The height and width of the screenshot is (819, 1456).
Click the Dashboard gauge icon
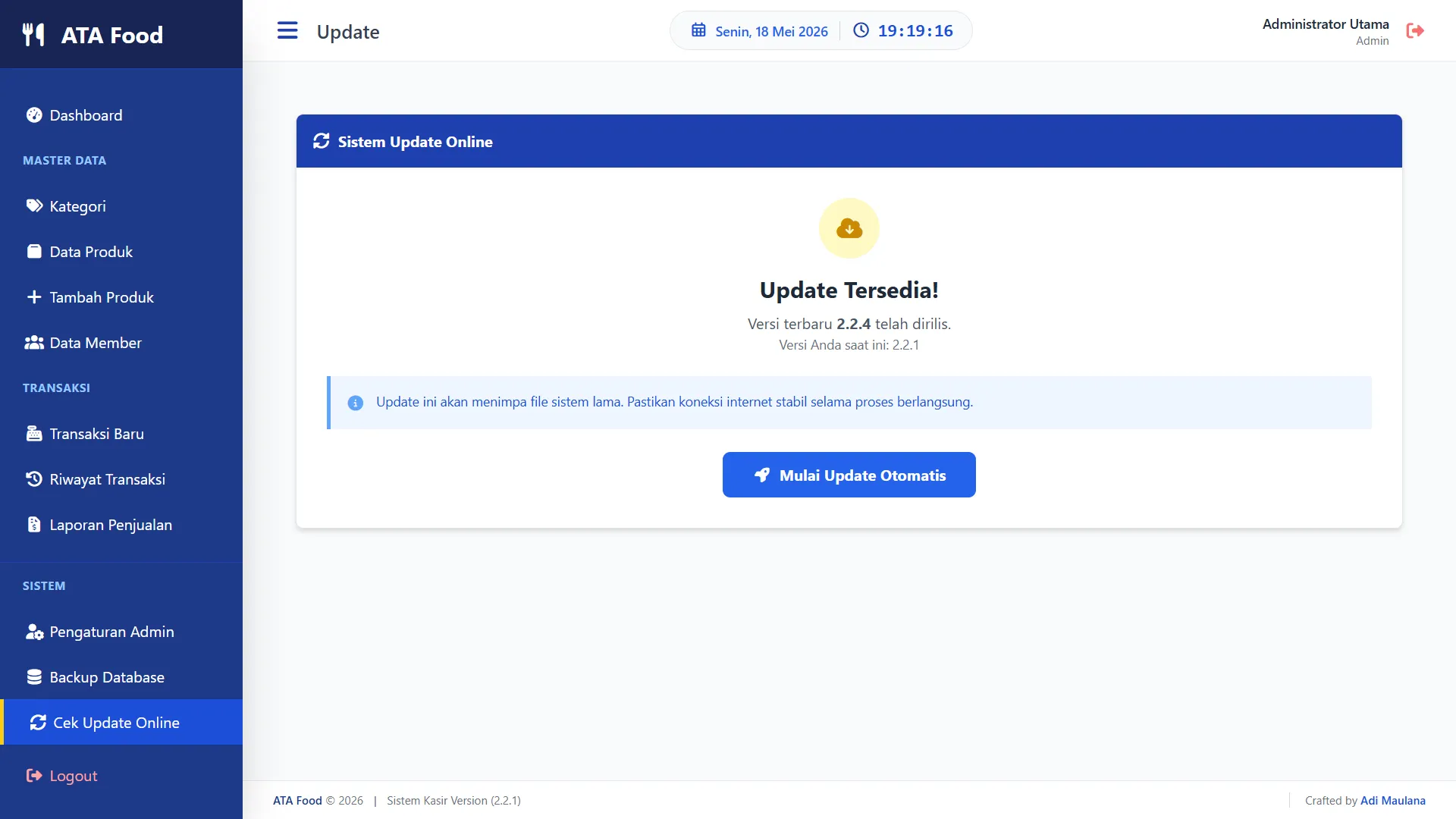[x=34, y=115]
